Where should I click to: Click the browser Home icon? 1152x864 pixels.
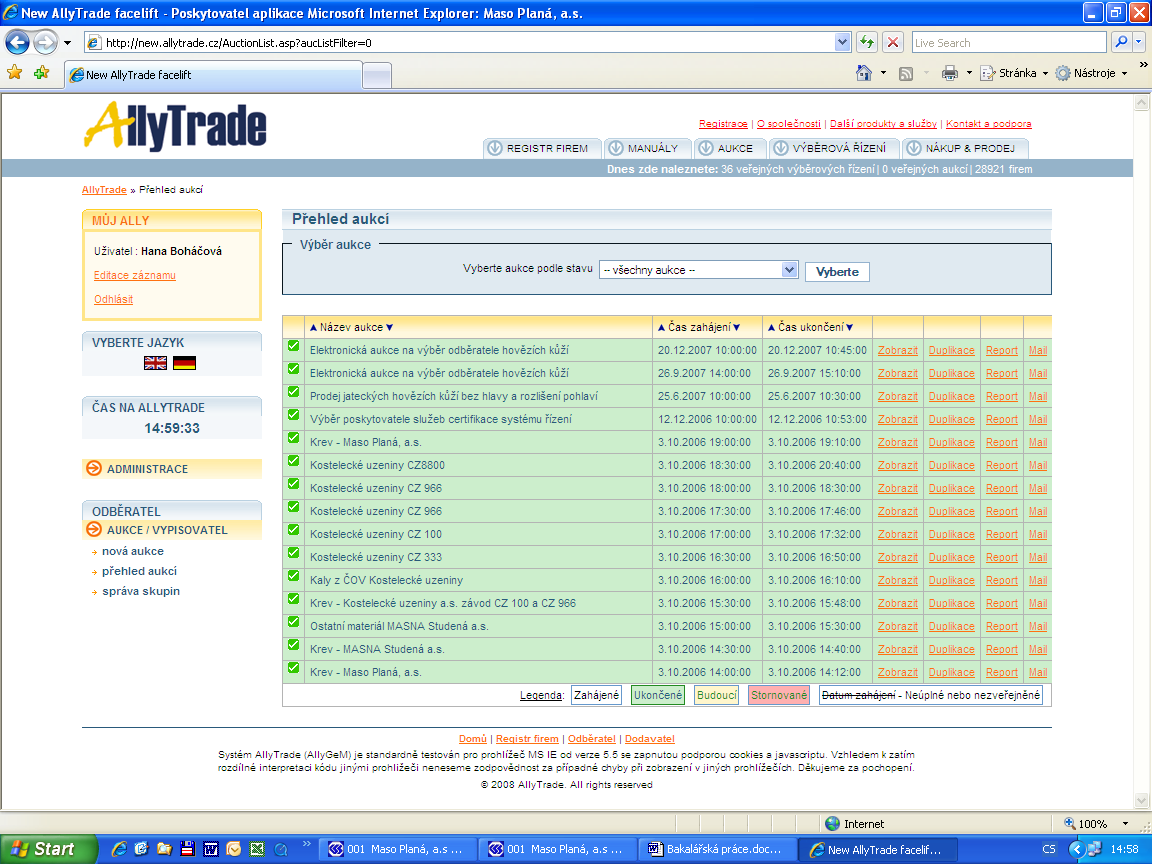(x=864, y=73)
